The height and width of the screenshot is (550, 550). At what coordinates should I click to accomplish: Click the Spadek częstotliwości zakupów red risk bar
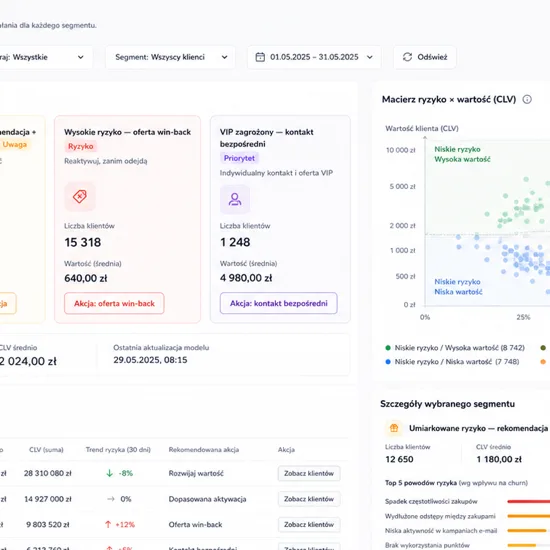click(528, 502)
